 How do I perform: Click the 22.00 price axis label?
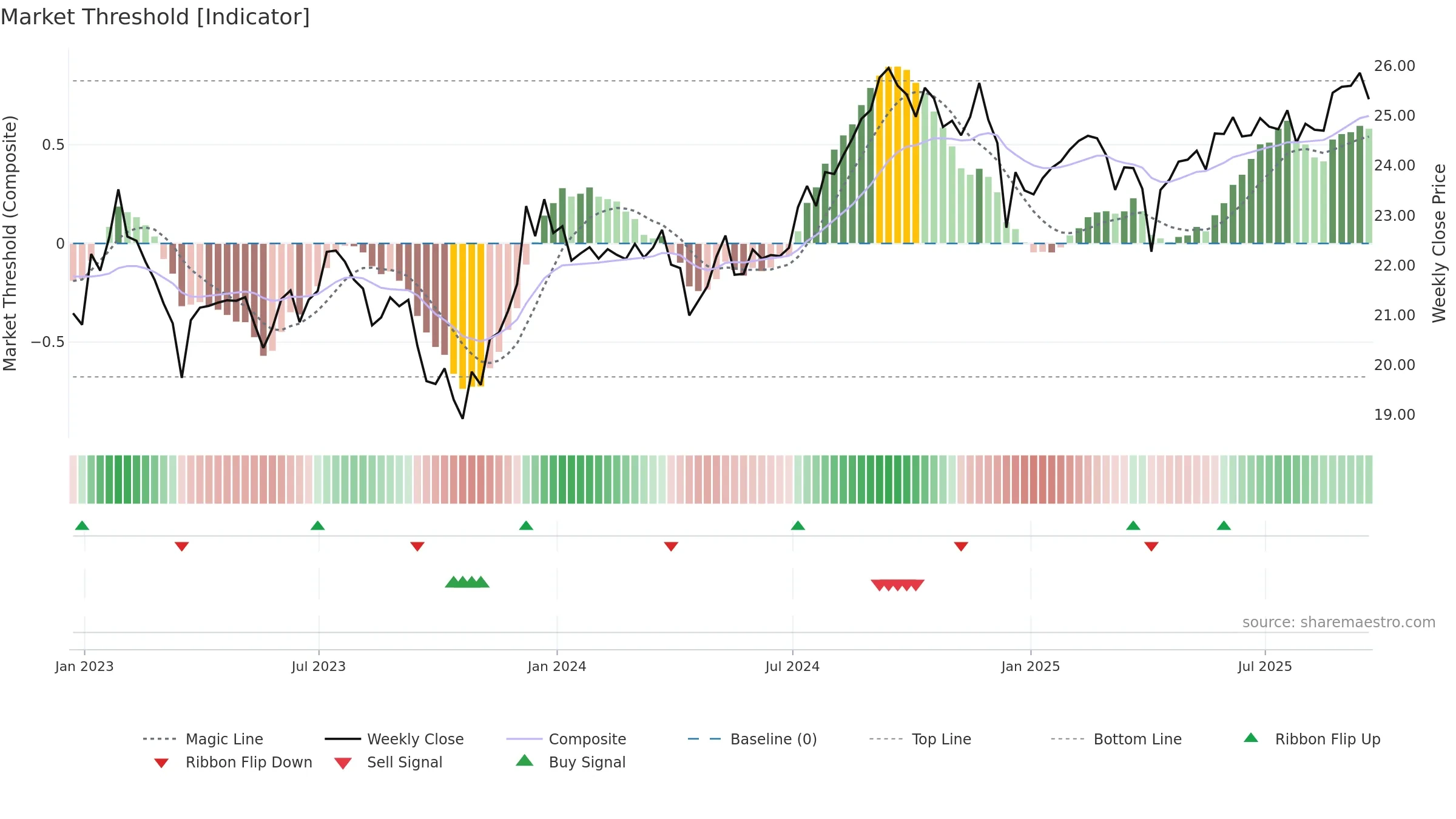pos(1395,265)
